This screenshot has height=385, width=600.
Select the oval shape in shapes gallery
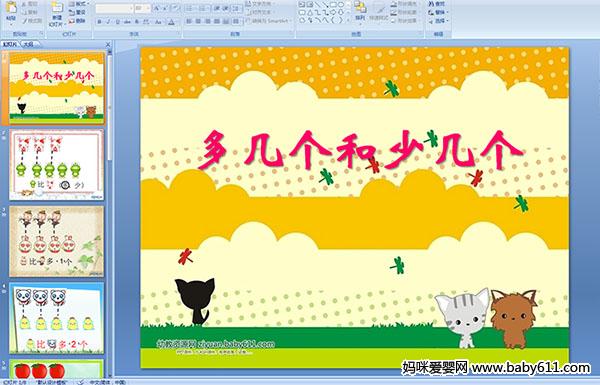[341, 4]
